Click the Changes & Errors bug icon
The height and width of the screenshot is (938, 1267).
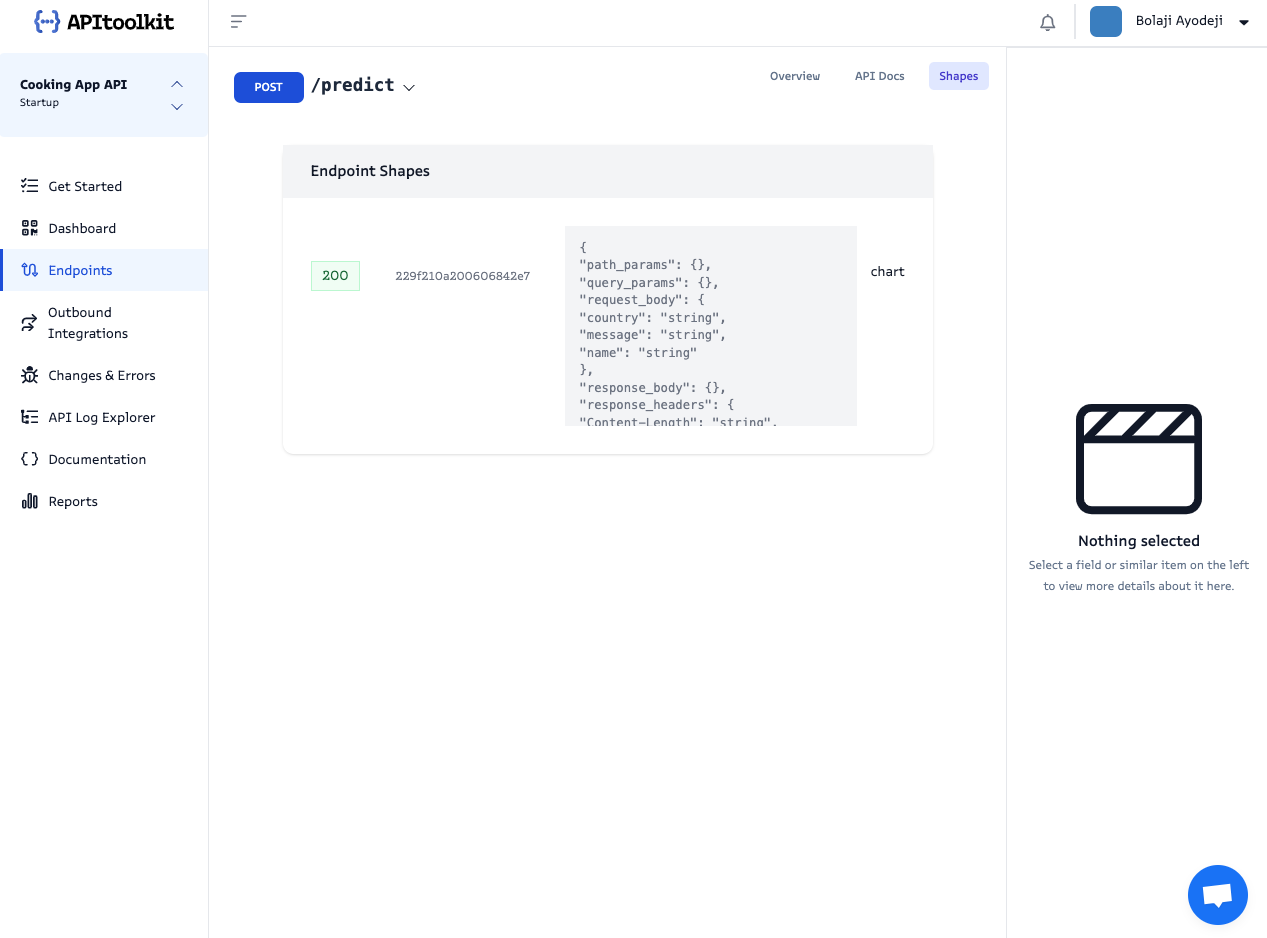30,375
